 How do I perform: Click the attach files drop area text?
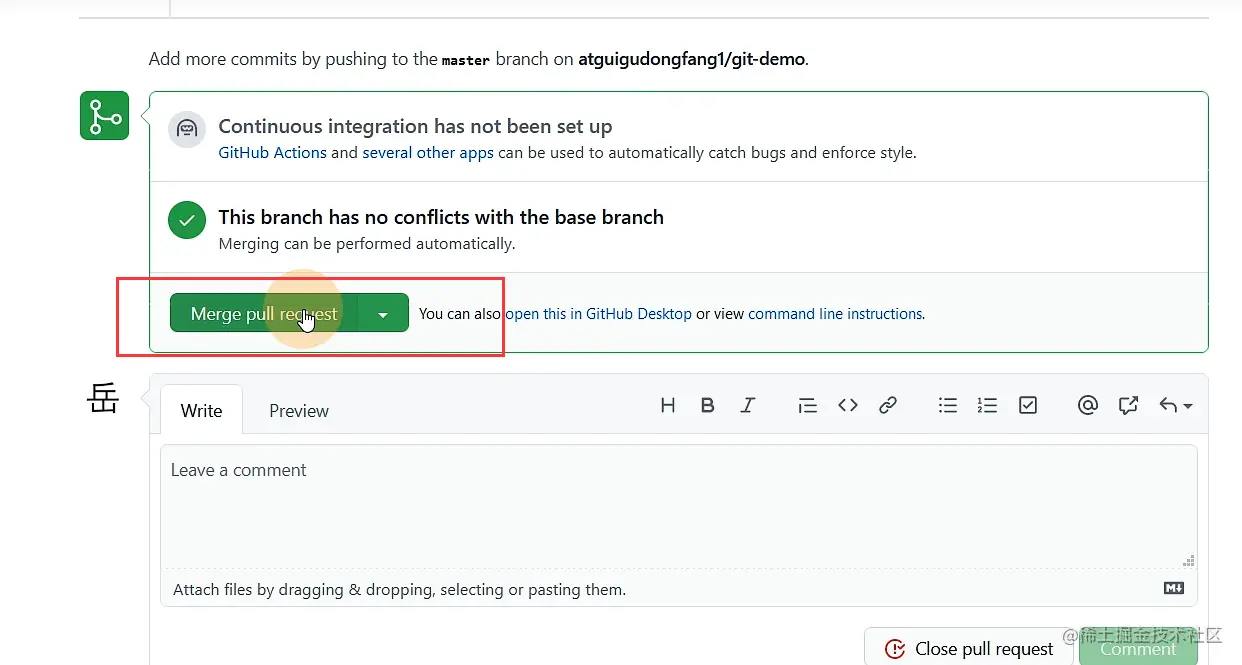(399, 589)
